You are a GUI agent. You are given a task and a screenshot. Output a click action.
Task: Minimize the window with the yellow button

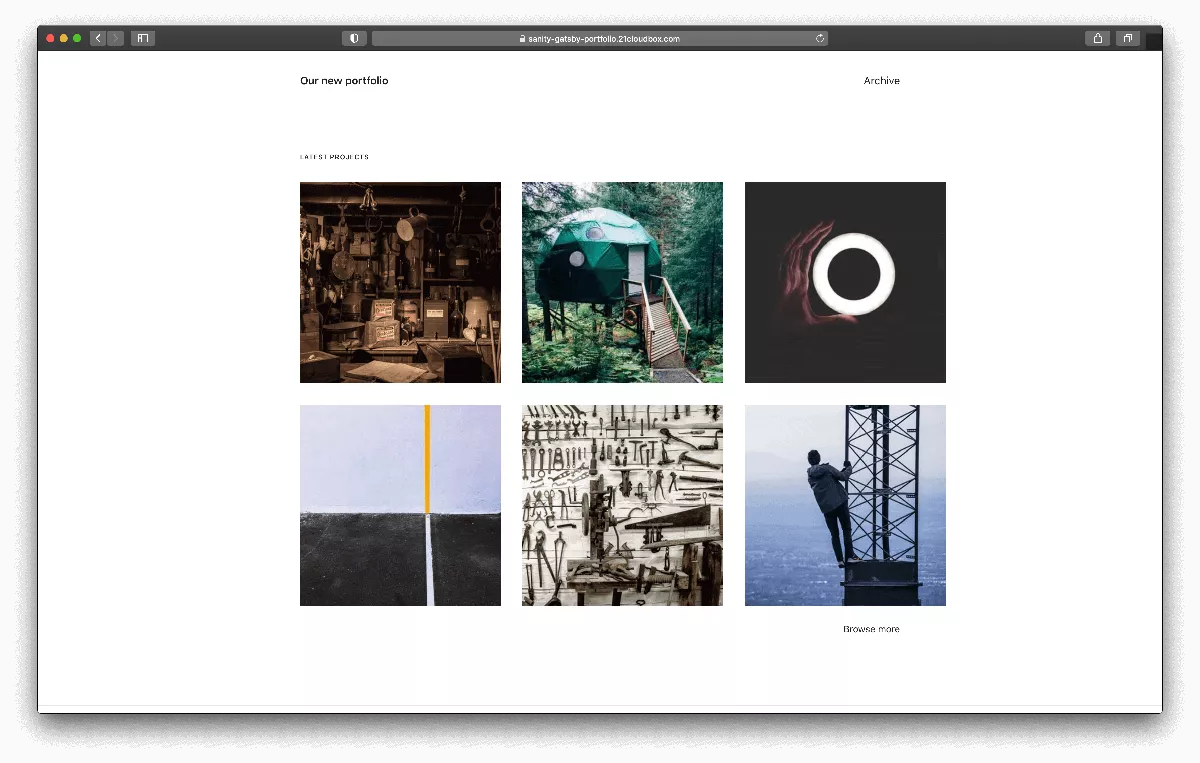point(64,39)
